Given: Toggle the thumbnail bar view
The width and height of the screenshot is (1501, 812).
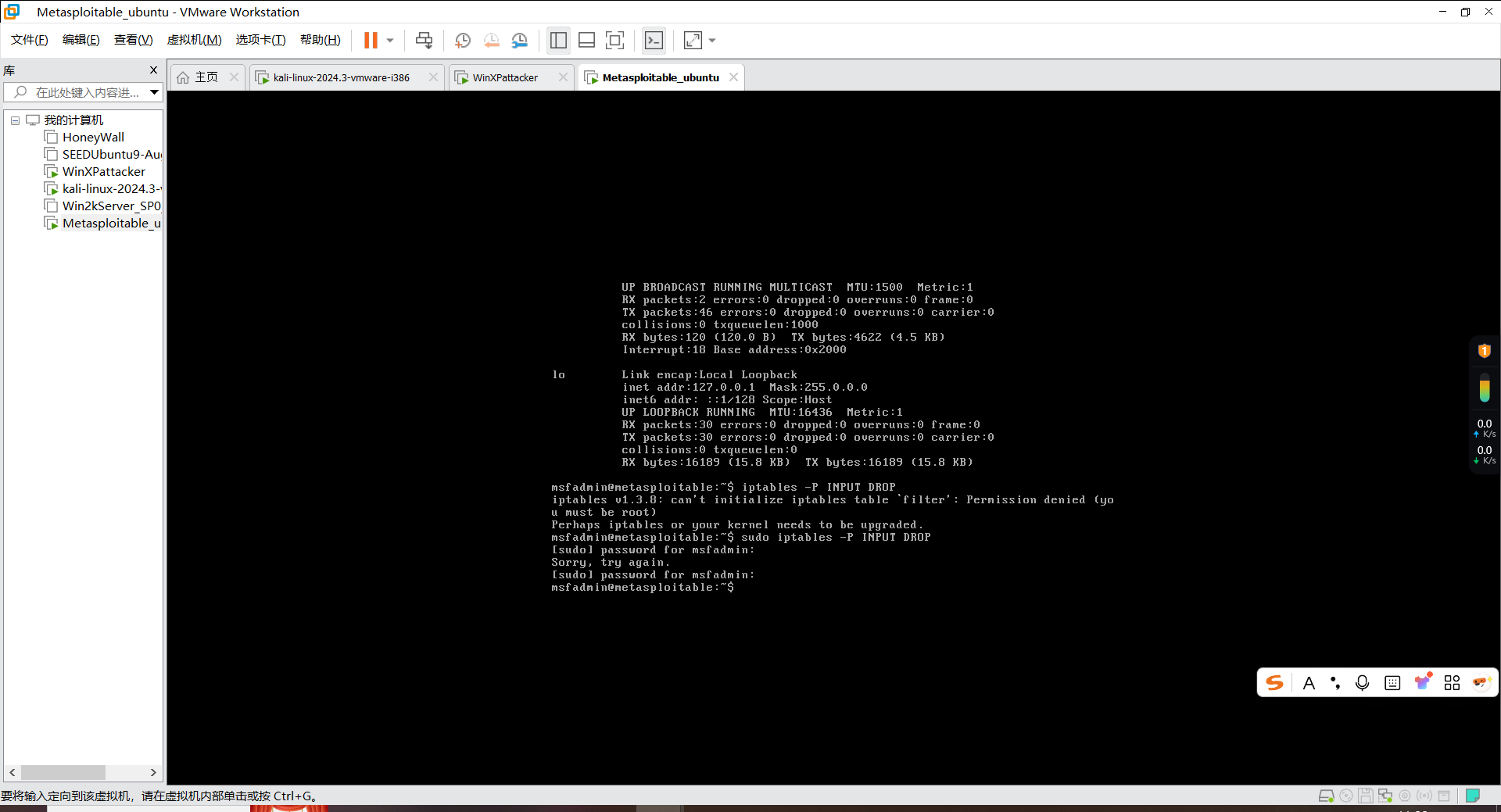Looking at the screenshot, I should tap(586, 41).
